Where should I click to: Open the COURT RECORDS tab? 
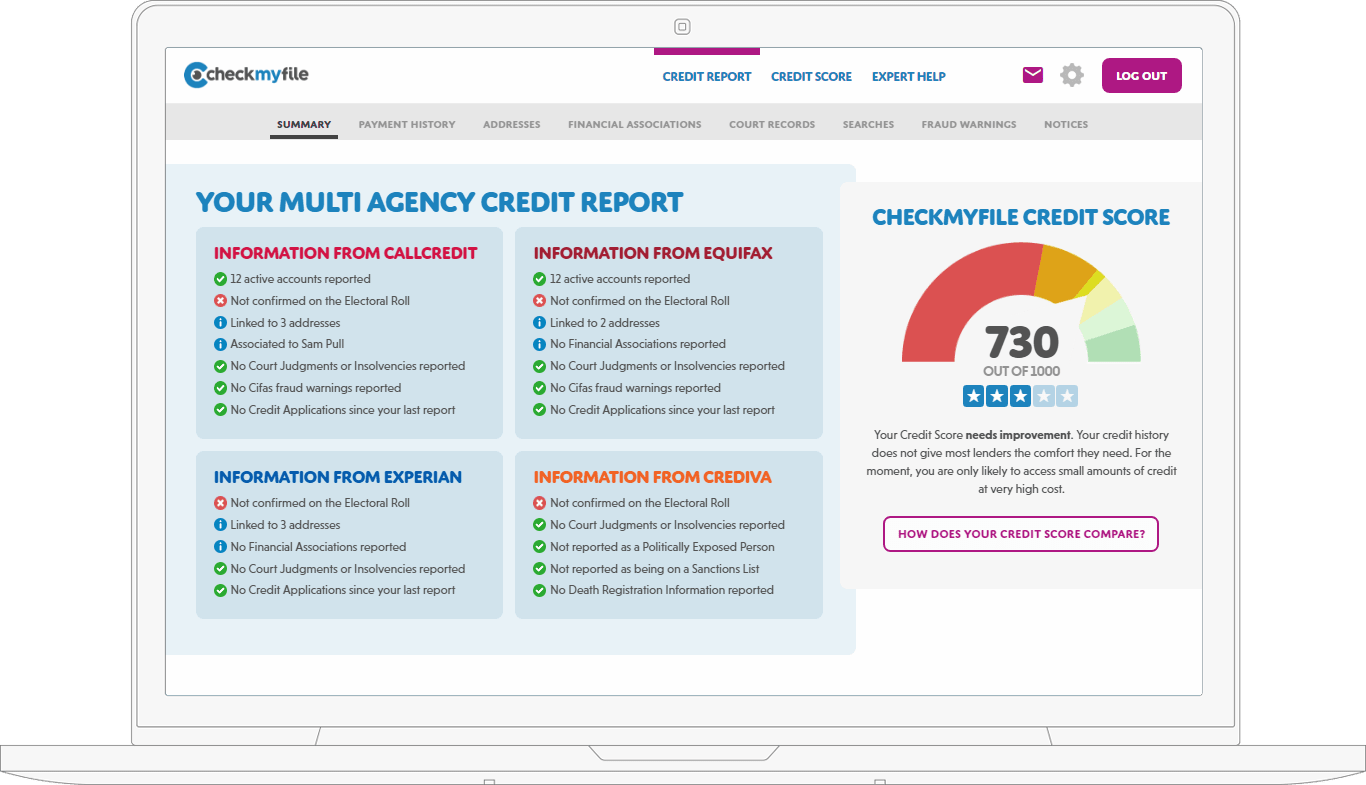coord(772,125)
